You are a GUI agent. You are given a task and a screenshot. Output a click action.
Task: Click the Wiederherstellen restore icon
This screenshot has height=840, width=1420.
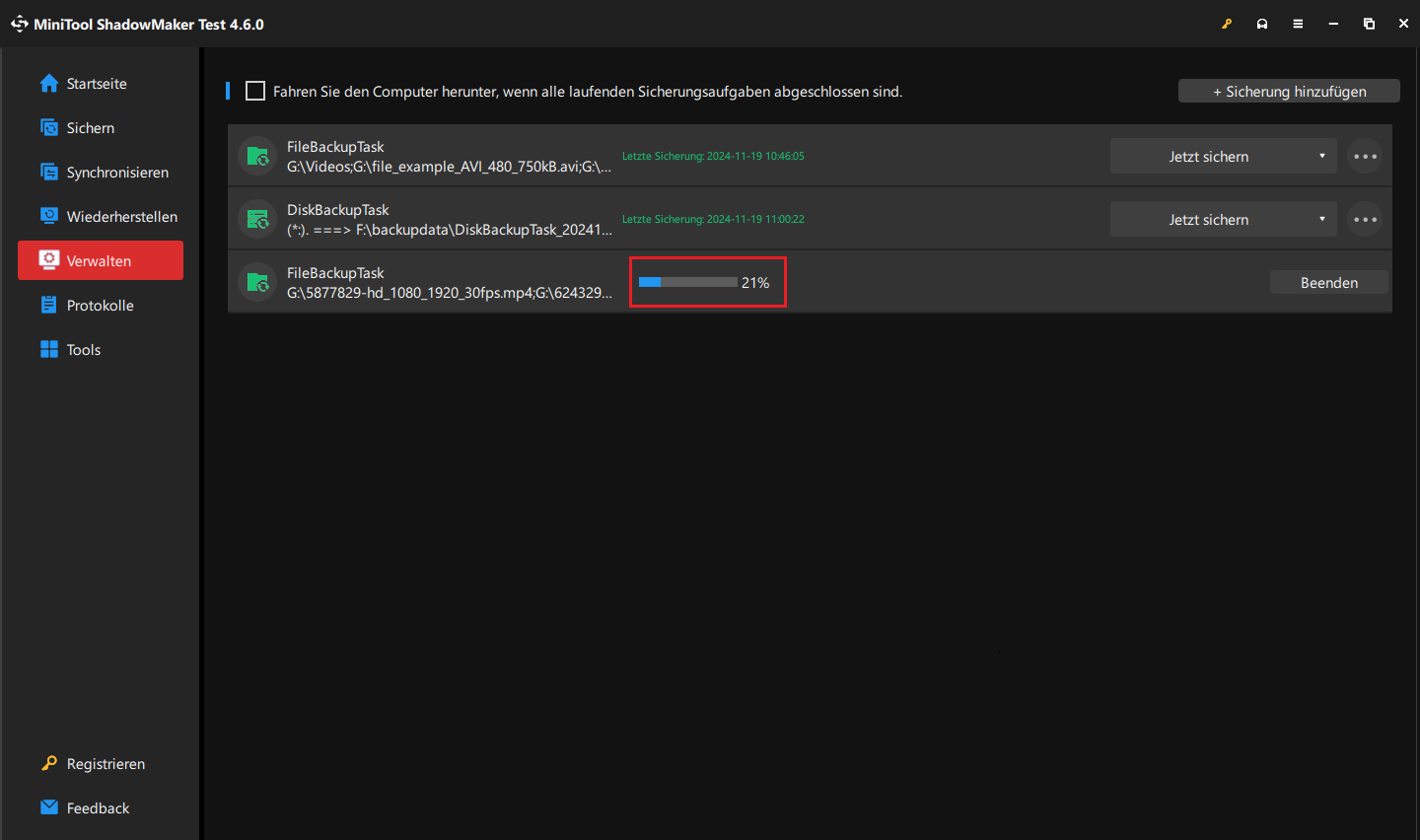click(49, 216)
